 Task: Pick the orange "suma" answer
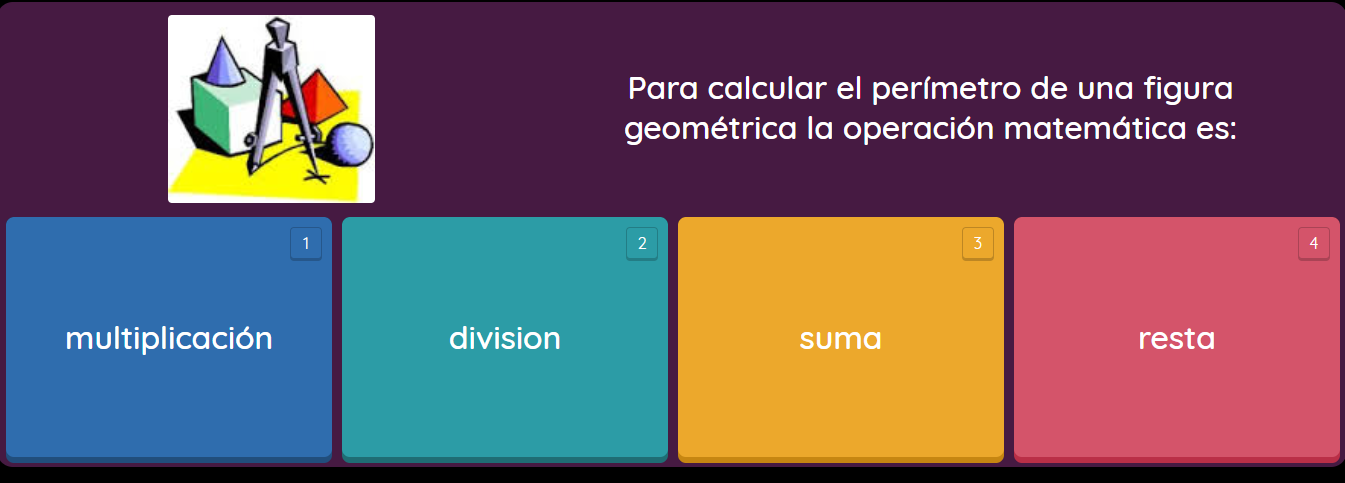click(840, 338)
